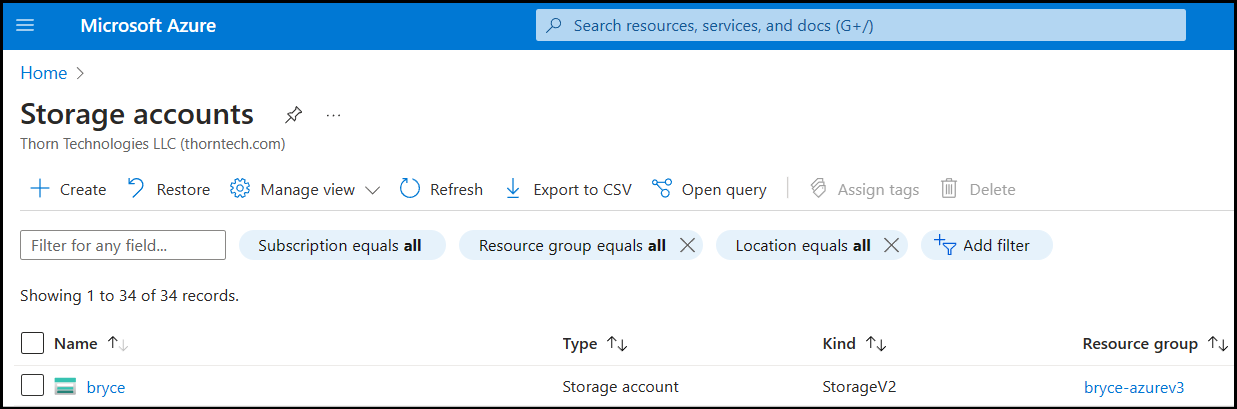Click the plus icon beside Create
The width and height of the screenshot is (1237, 409).
(40, 189)
